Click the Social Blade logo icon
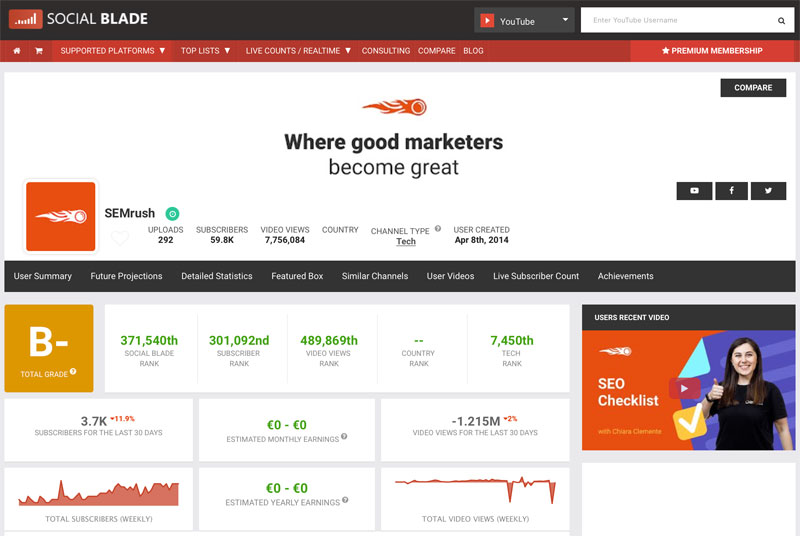800x536 pixels. (26, 19)
